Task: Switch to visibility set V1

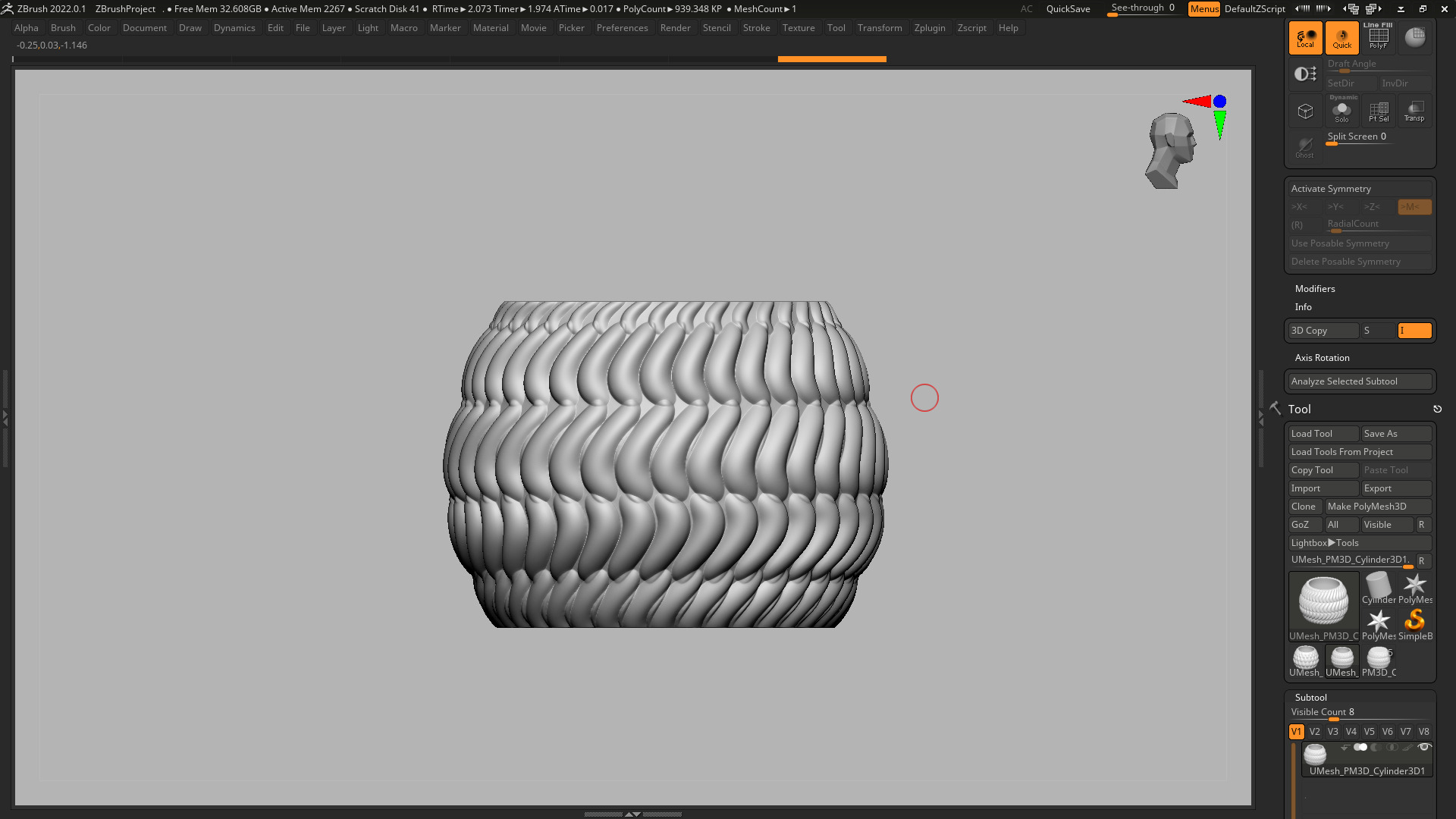Action: [x=1296, y=732]
